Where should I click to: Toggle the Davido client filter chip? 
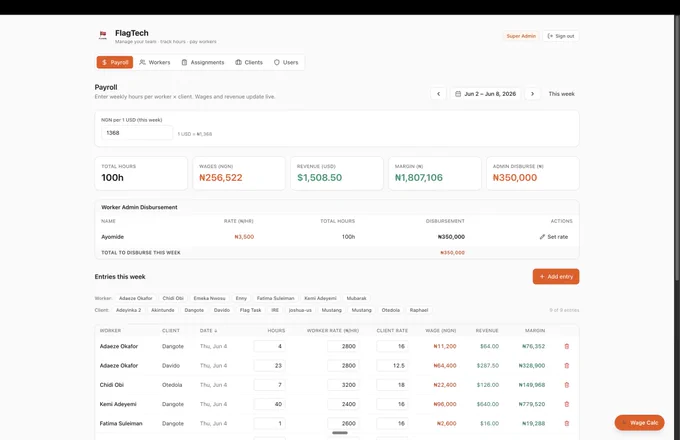(222, 310)
